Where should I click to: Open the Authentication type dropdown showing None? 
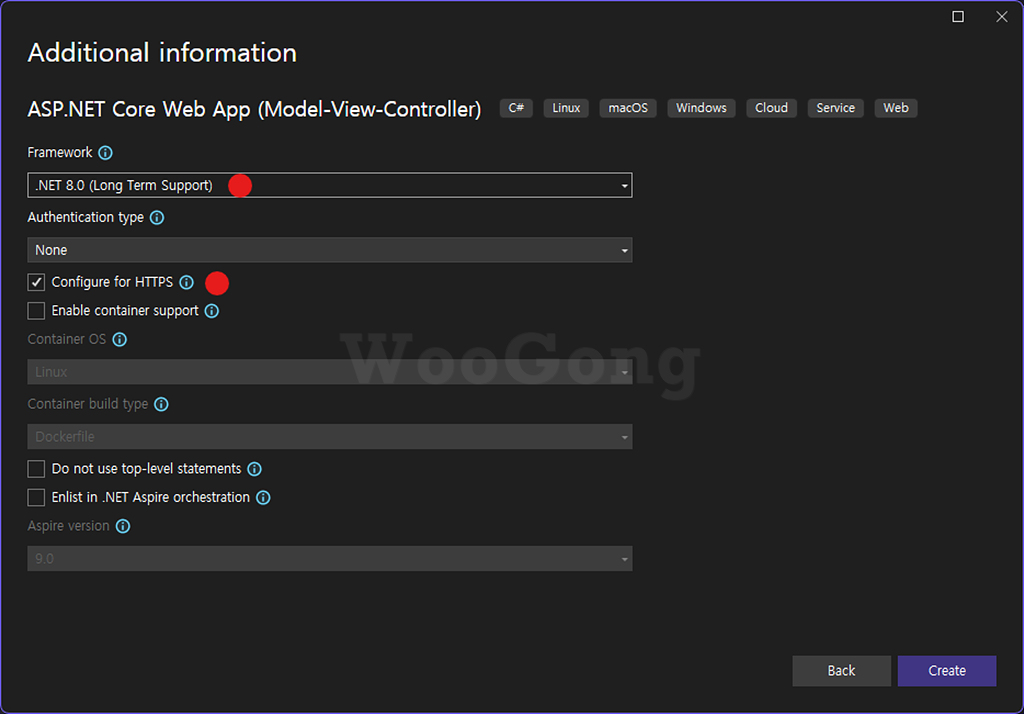click(330, 250)
